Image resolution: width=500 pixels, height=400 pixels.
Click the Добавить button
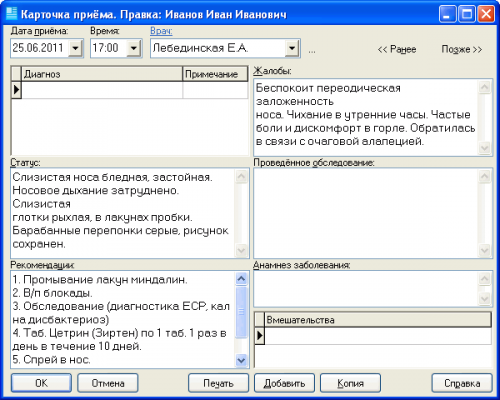pyautogui.click(x=284, y=383)
